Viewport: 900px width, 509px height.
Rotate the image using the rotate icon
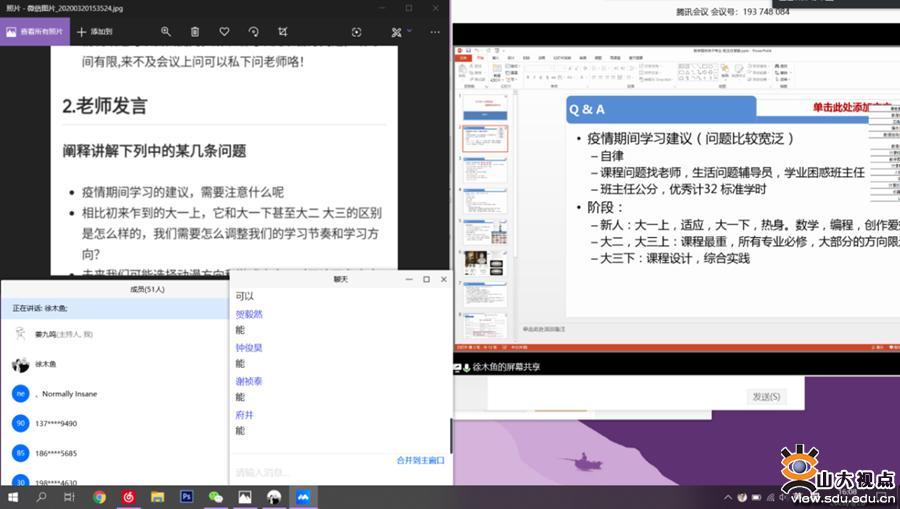pos(254,32)
